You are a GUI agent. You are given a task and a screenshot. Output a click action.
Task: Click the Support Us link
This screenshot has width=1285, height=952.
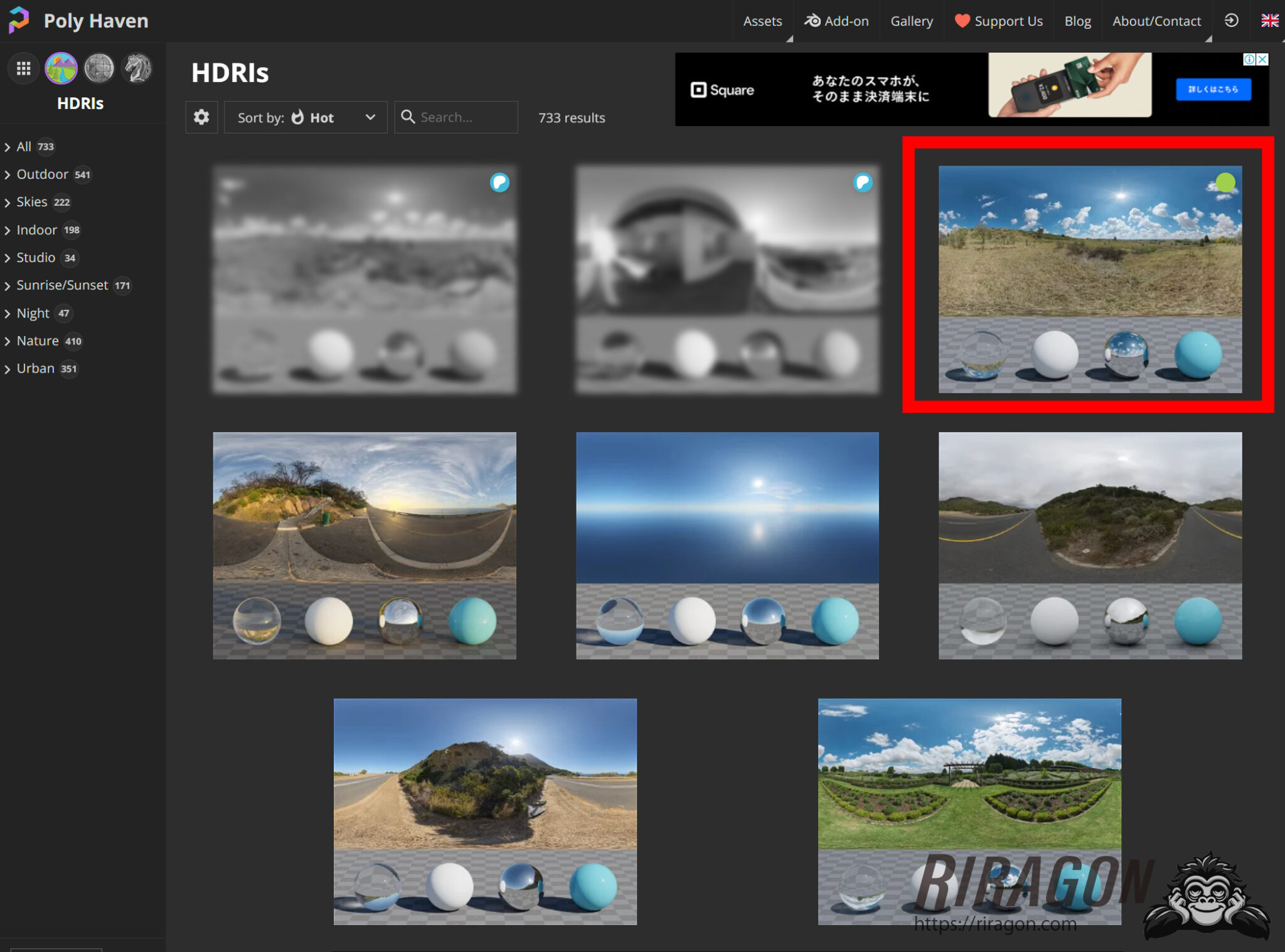tap(998, 21)
